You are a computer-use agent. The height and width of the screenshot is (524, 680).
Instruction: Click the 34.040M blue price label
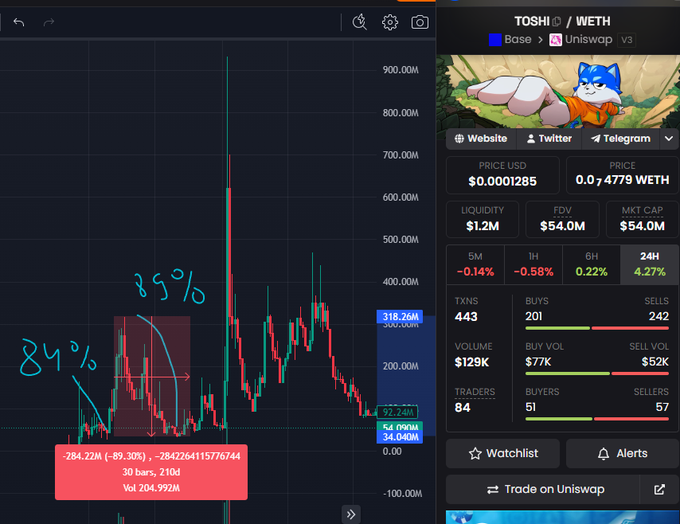click(x=400, y=437)
